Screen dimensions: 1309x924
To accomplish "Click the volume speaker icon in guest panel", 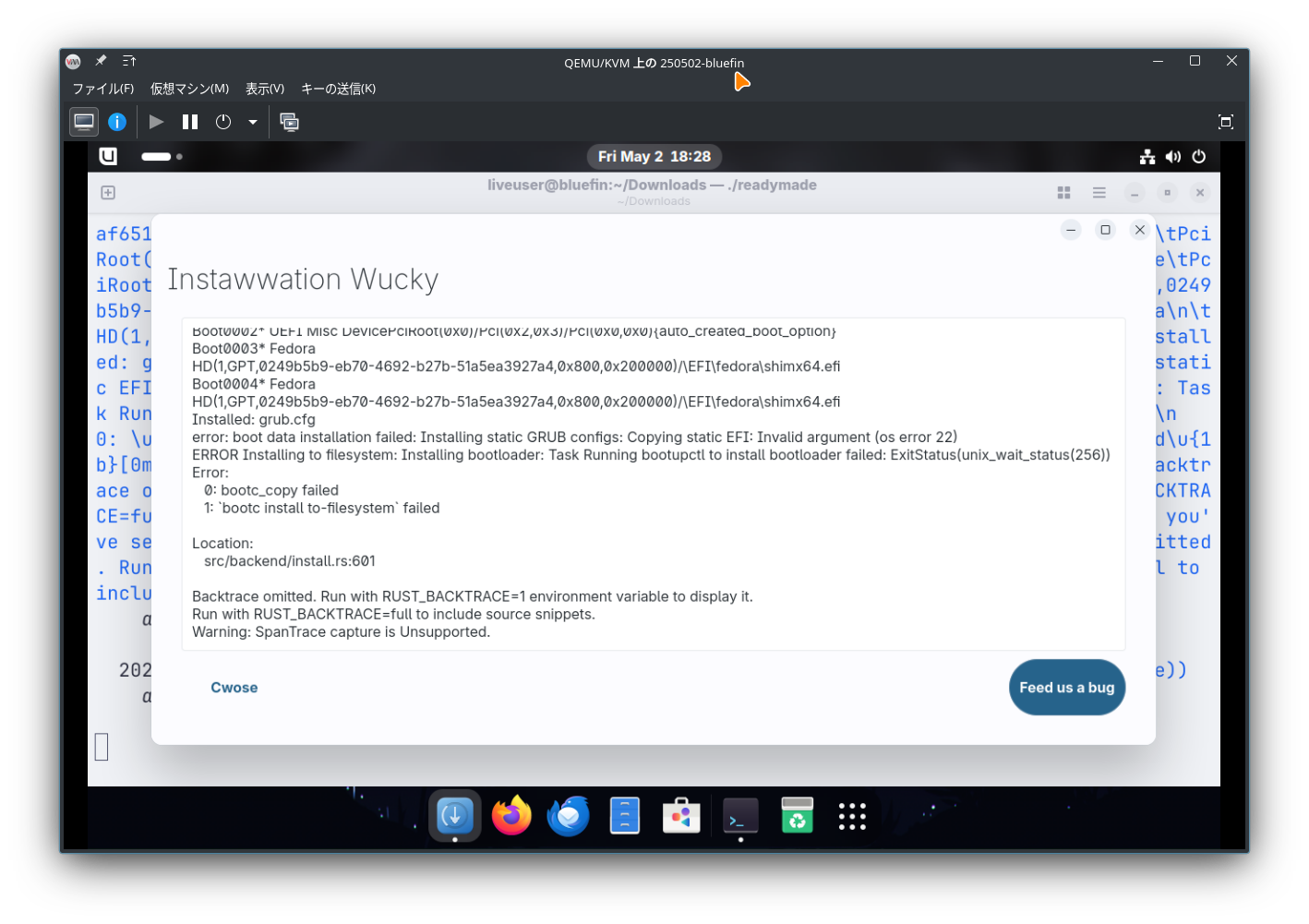I will tap(1173, 157).
